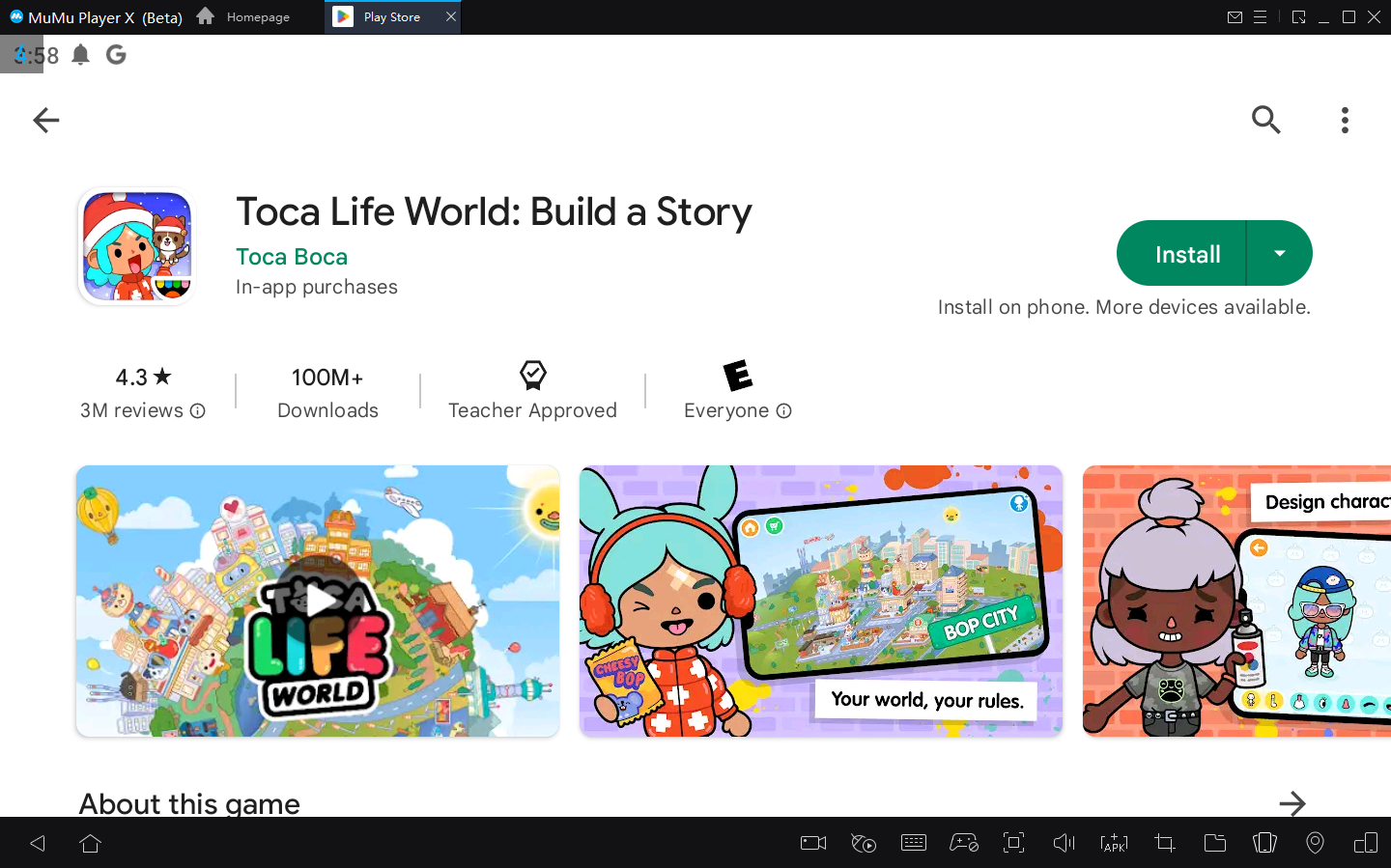Image resolution: width=1391 pixels, height=868 pixels.
Task: Click the Android back triangle button
Action: (x=38, y=843)
